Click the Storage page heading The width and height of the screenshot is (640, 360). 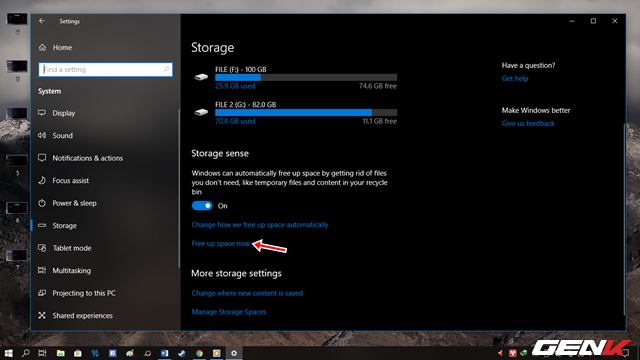point(213,48)
